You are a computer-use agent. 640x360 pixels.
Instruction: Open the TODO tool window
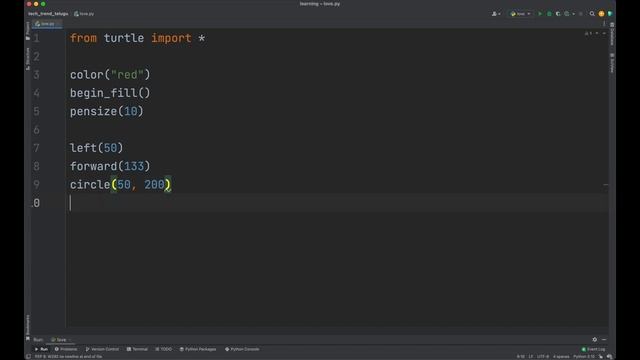[164, 349]
